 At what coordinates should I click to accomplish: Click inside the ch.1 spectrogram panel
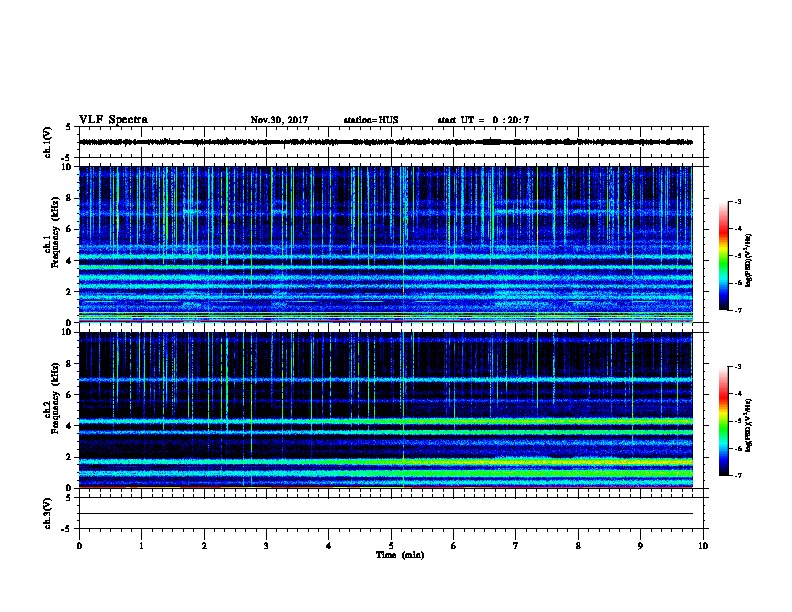click(x=386, y=244)
